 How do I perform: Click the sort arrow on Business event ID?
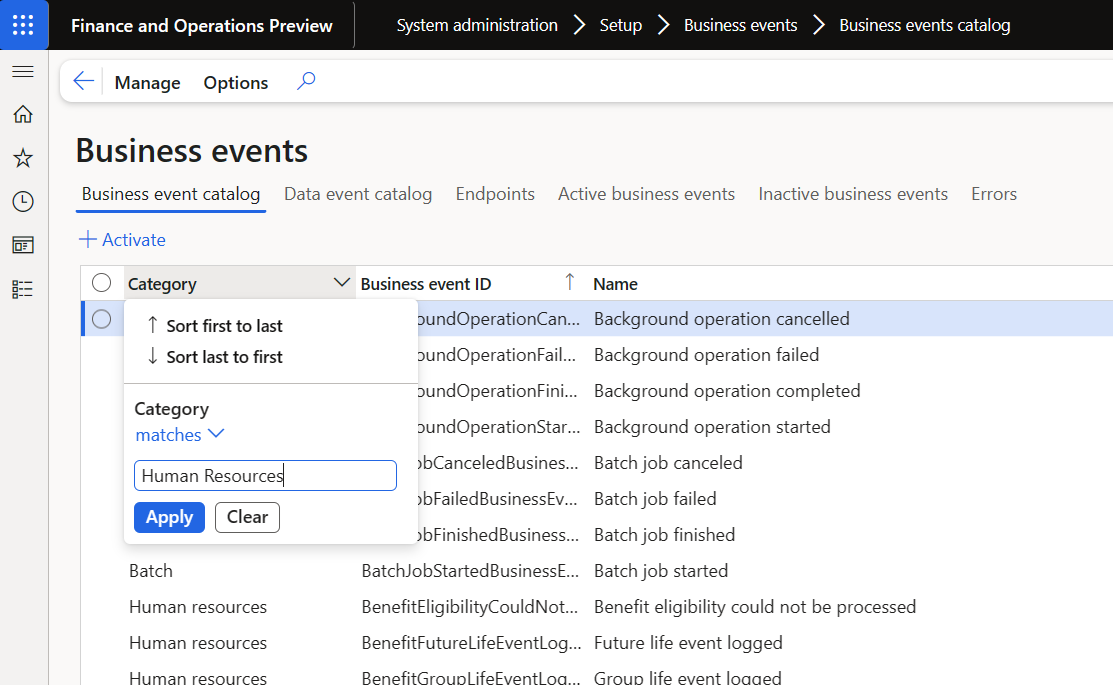[x=569, y=283]
